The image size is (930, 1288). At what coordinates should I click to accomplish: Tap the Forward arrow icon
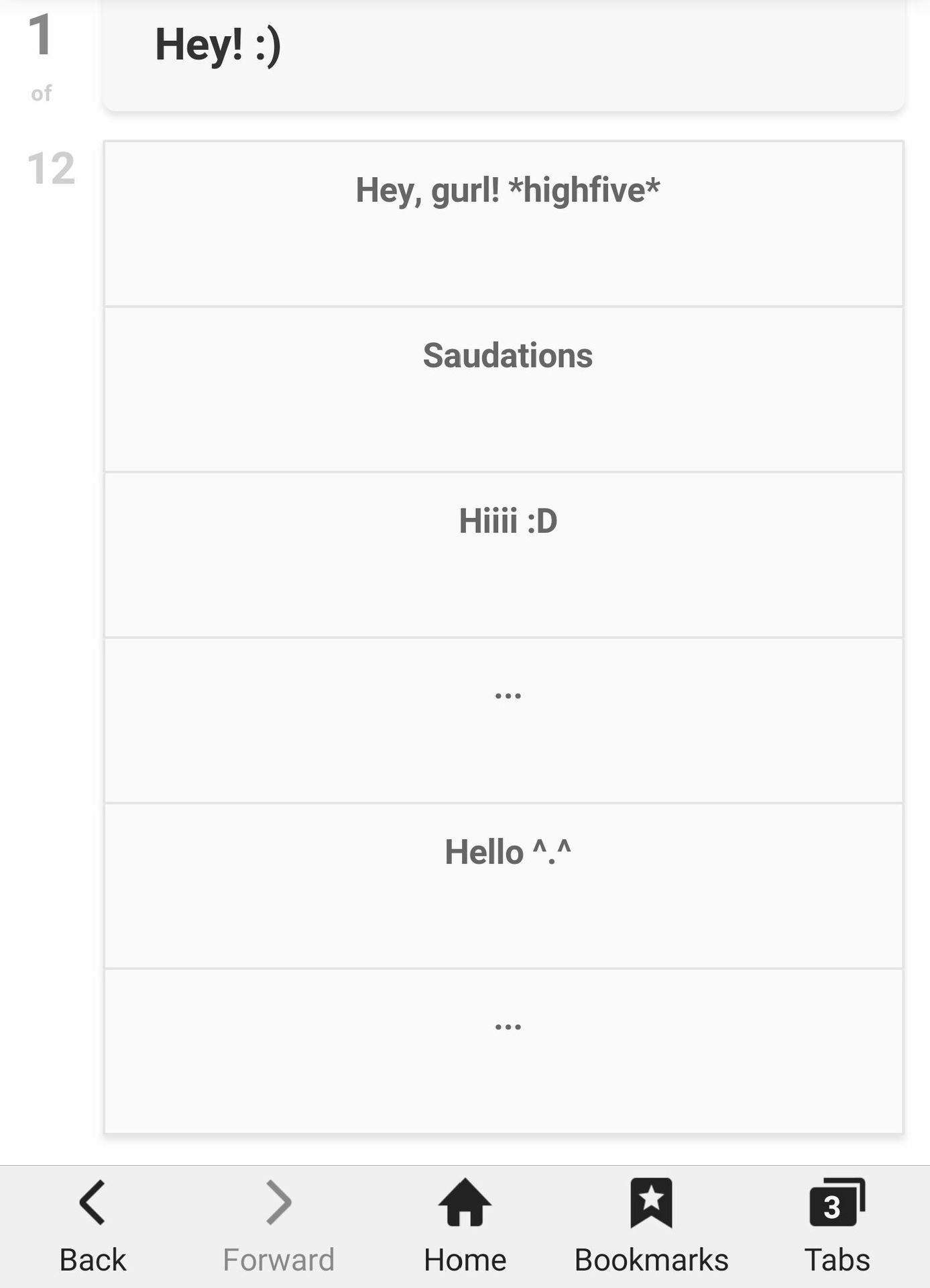[x=279, y=1202]
